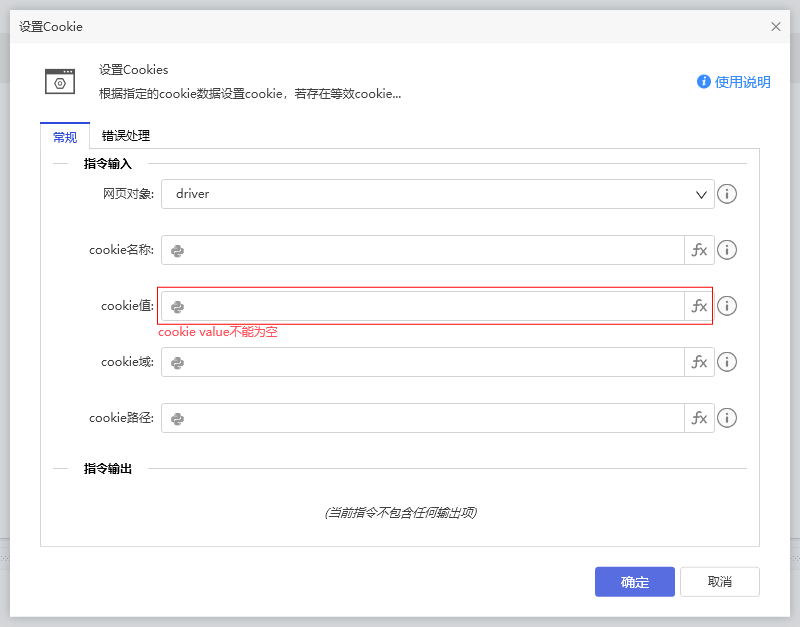Open fx expression mode for cookie路径
The image size is (800, 627).
(x=699, y=418)
